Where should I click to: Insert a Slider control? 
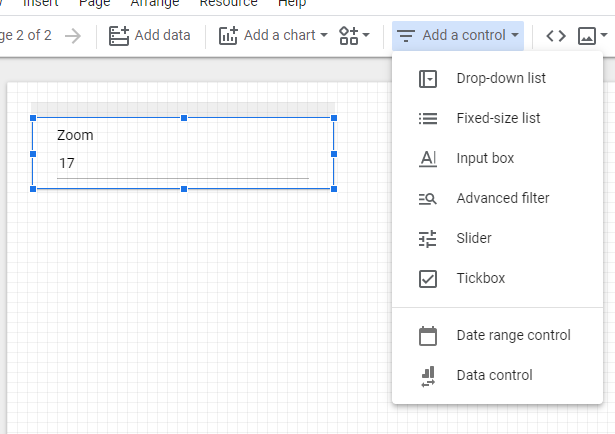[x=473, y=238]
